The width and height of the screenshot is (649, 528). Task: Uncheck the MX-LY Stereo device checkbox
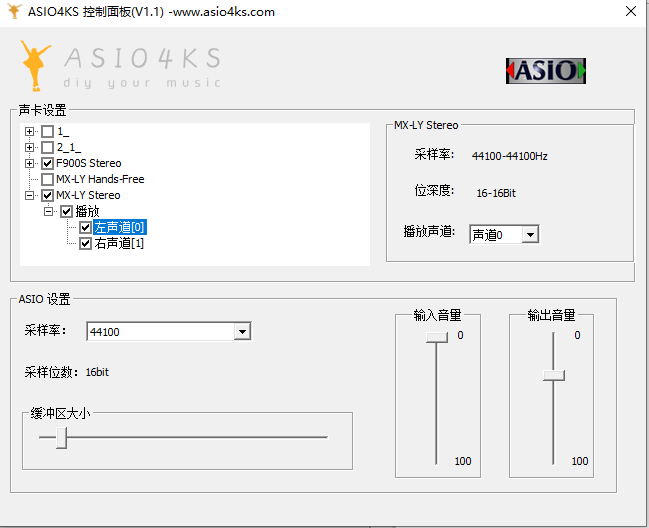coord(48,195)
